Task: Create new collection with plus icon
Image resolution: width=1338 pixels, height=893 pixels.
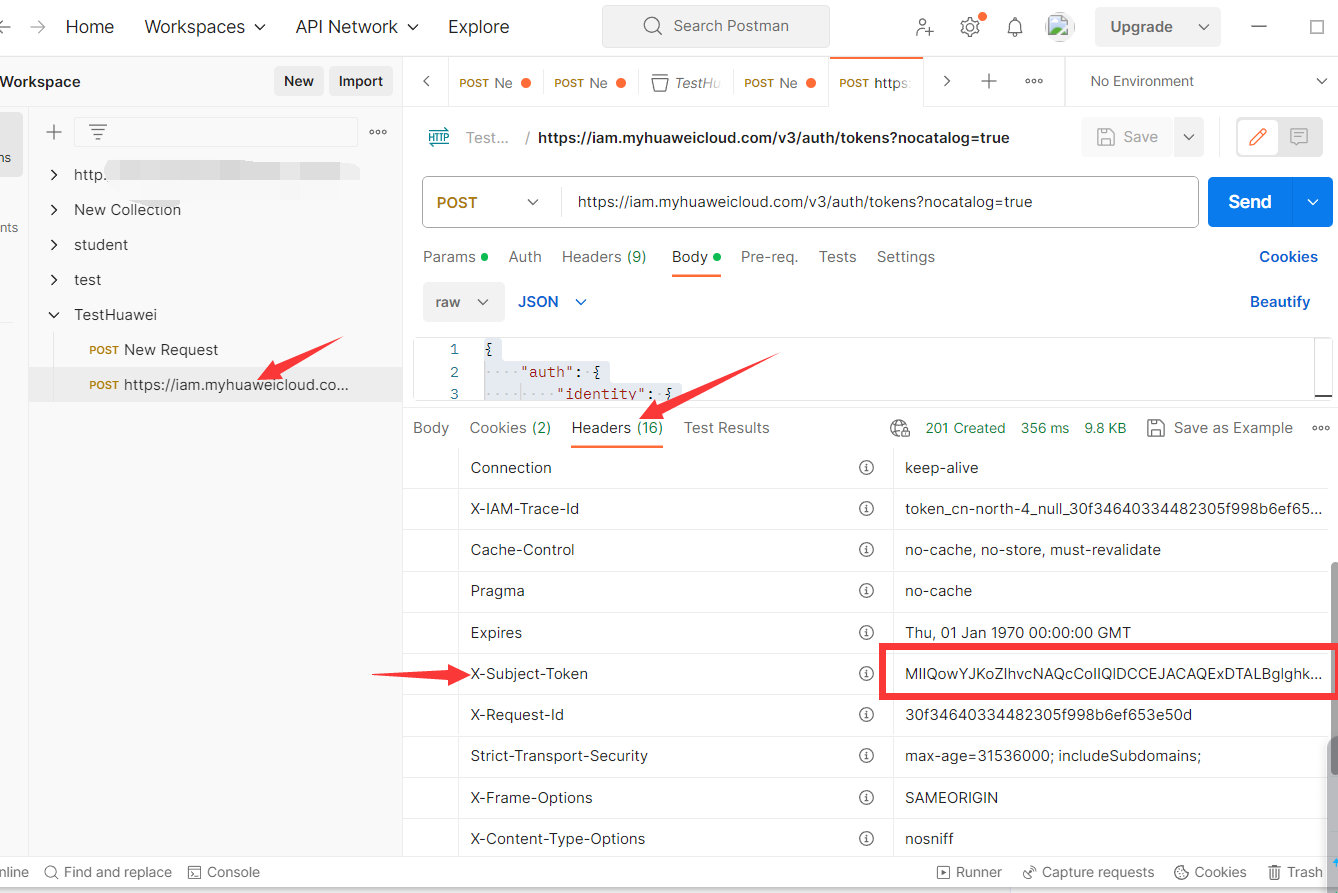Action: [54, 132]
